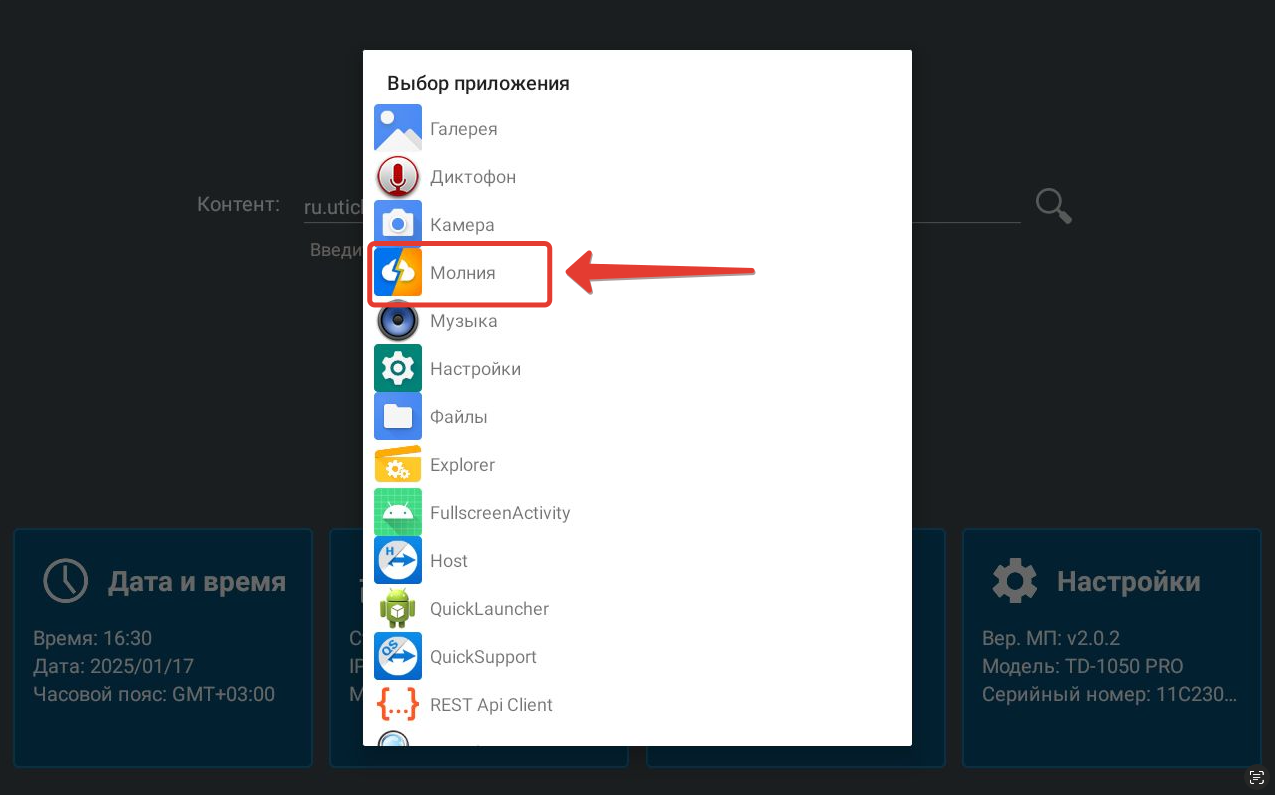1275x795 pixels.
Task: Select Молния from the app list
Action: (463, 273)
